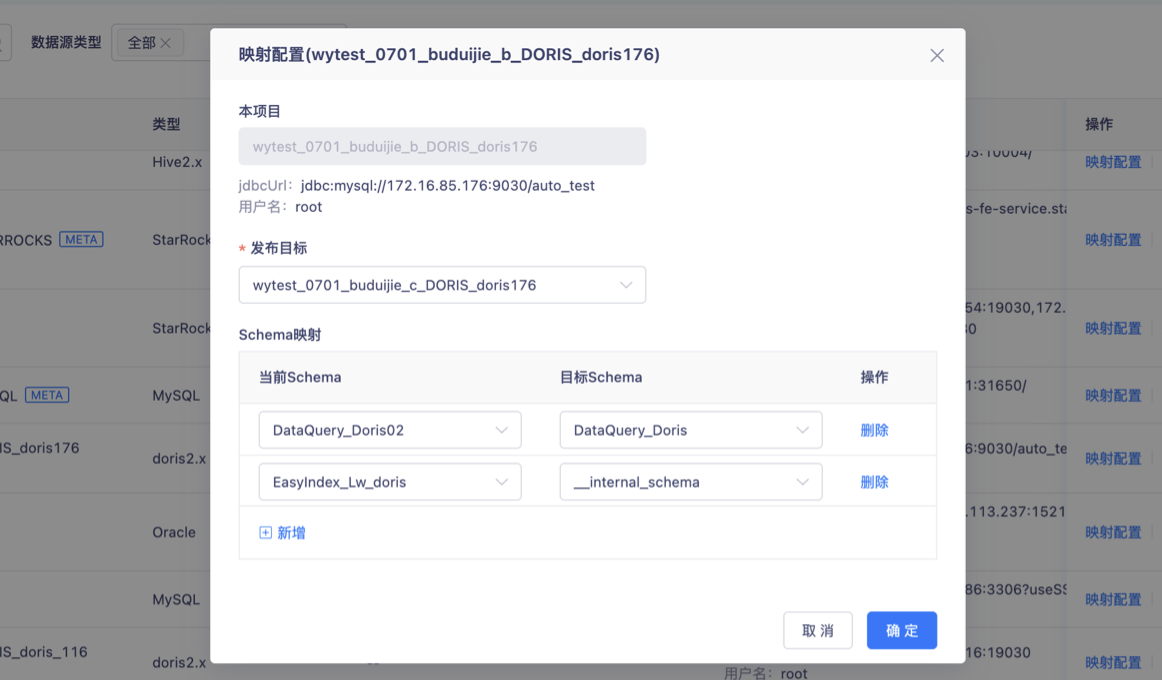Close the mapping configuration dialog
The width and height of the screenshot is (1162, 680).
pyautogui.click(x=936, y=56)
